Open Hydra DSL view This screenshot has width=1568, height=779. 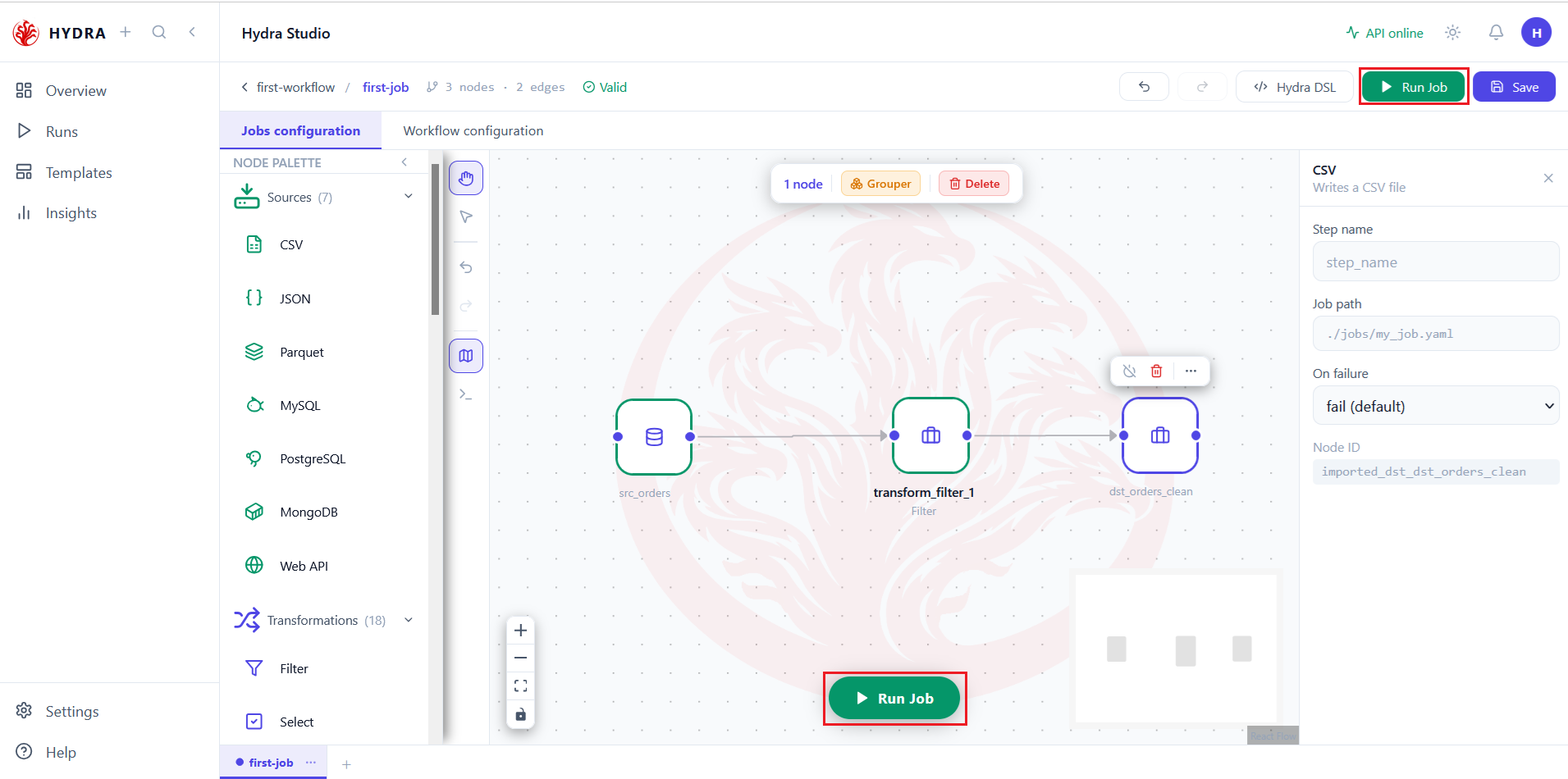coord(1295,87)
